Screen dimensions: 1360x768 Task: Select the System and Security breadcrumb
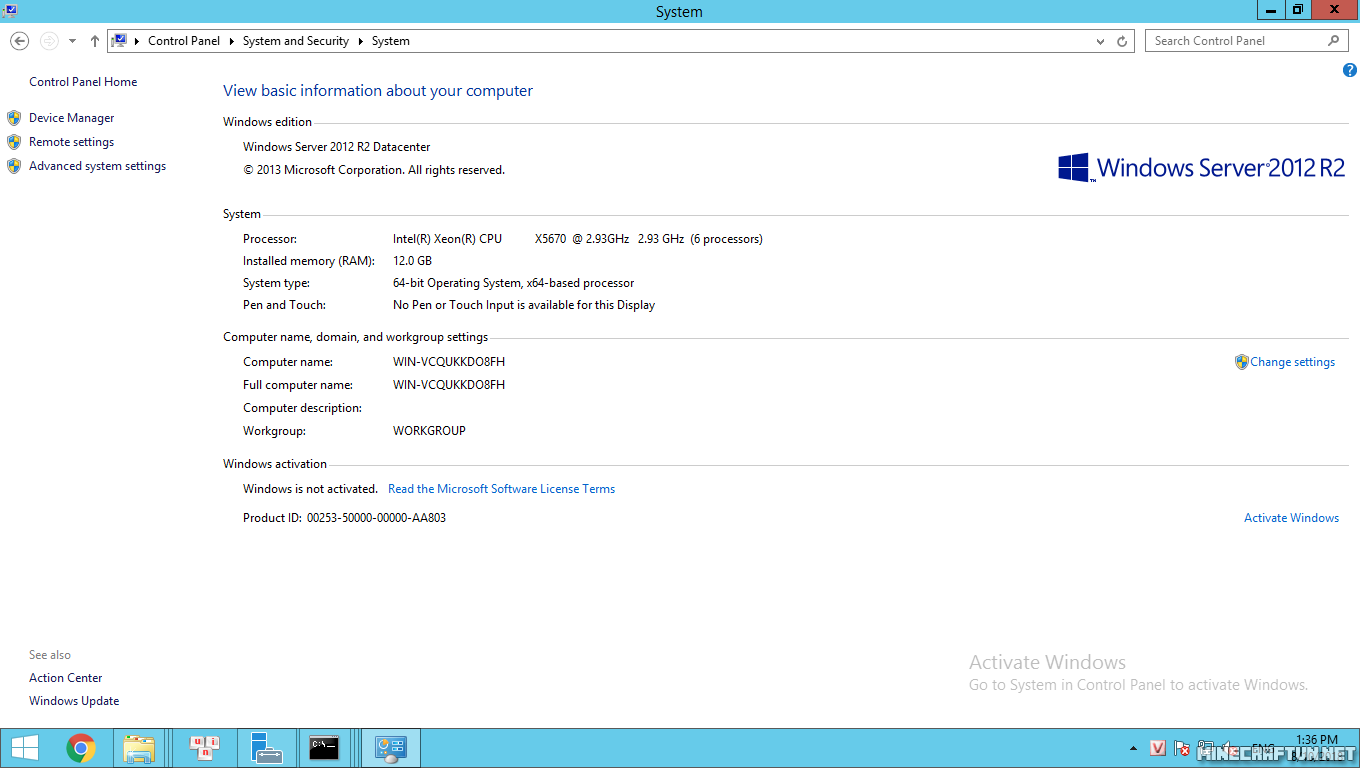click(x=296, y=41)
